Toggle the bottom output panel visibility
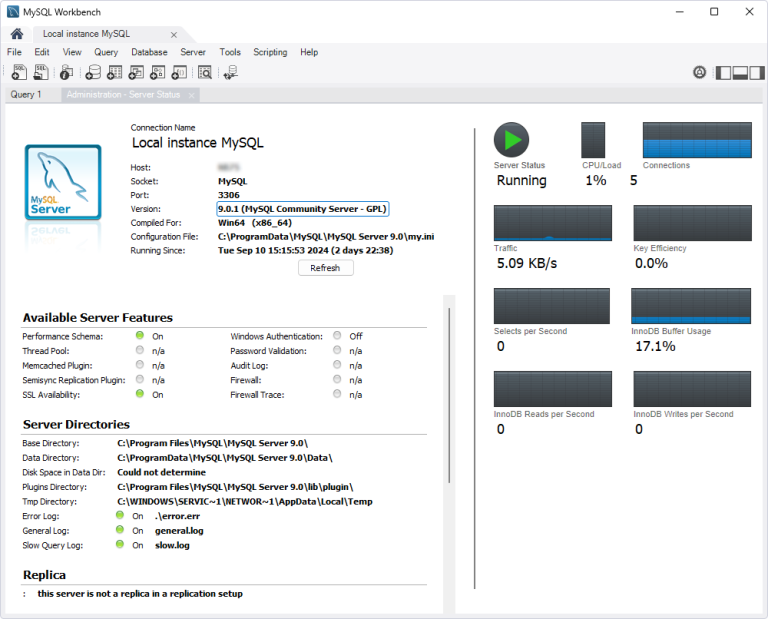The width and height of the screenshot is (768, 619). pyautogui.click(x=740, y=72)
